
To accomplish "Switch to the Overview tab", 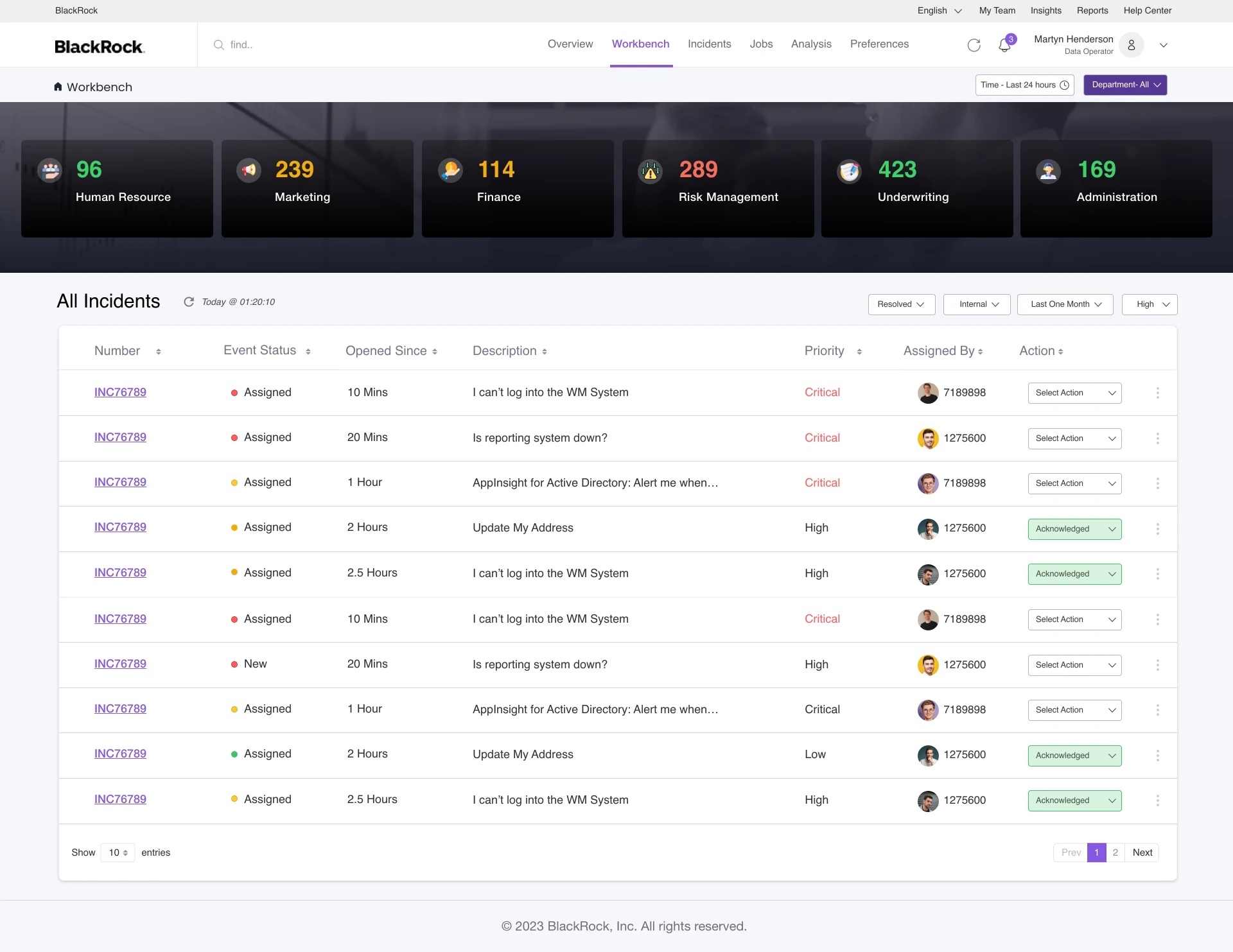I will coord(570,44).
